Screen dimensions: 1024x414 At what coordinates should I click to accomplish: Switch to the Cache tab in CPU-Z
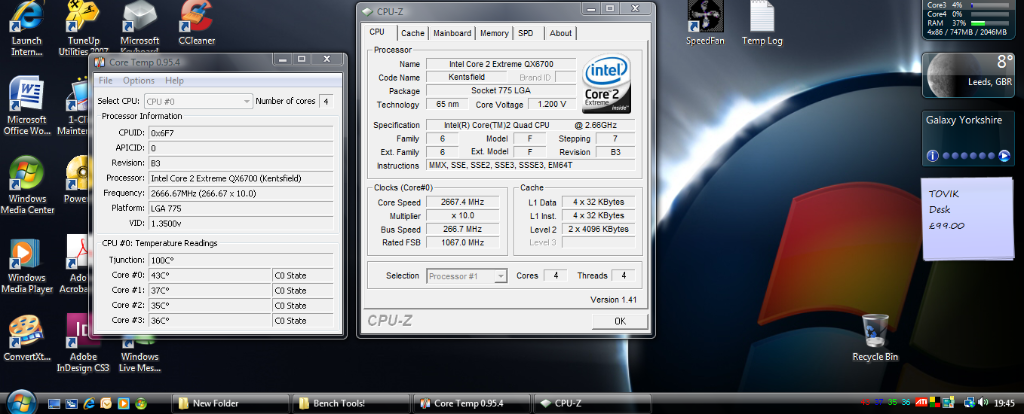[412, 33]
